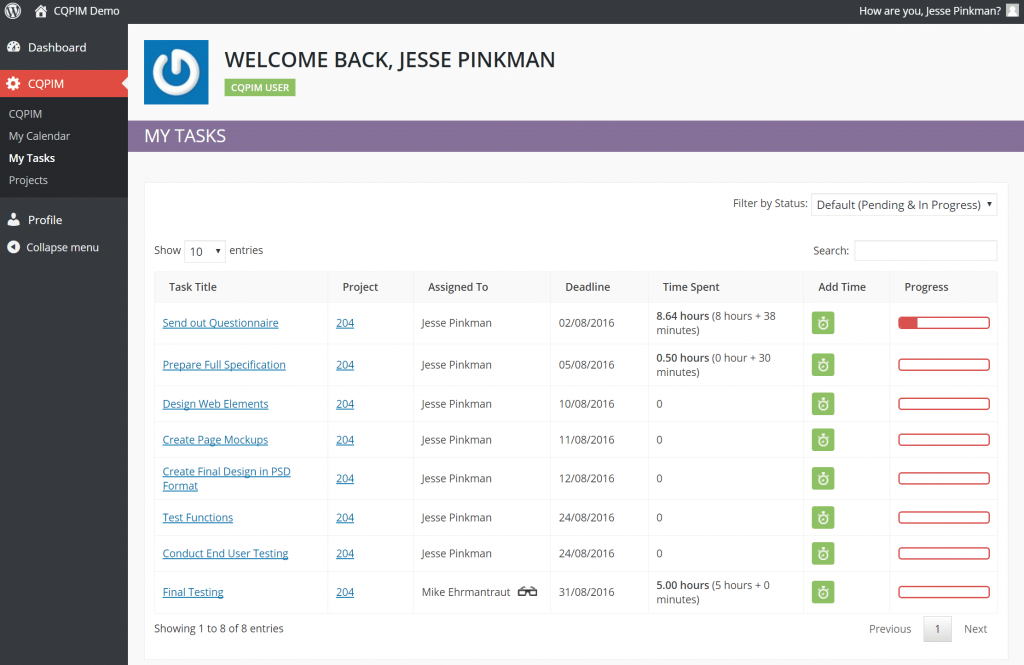Click the CQPIM power logo image
The image size is (1024, 665).
click(176, 71)
